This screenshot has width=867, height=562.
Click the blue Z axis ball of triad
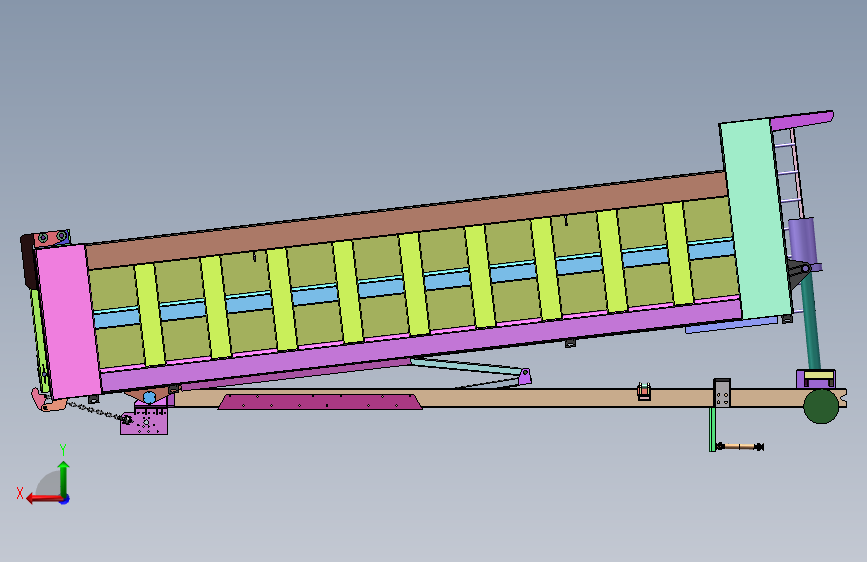[65, 499]
